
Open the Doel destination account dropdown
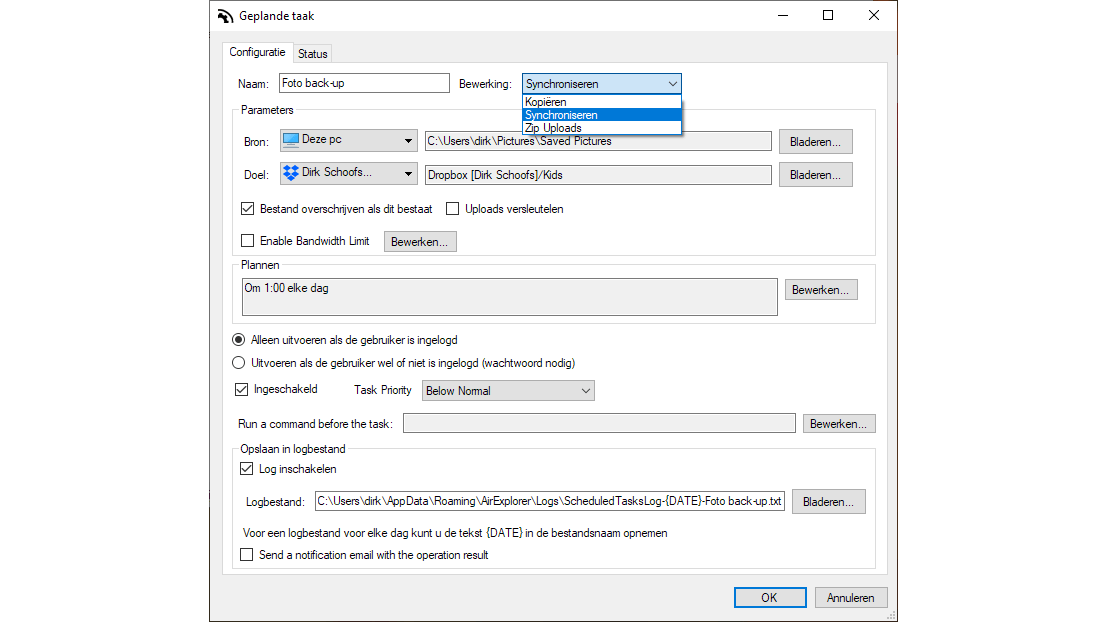tap(409, 174)
